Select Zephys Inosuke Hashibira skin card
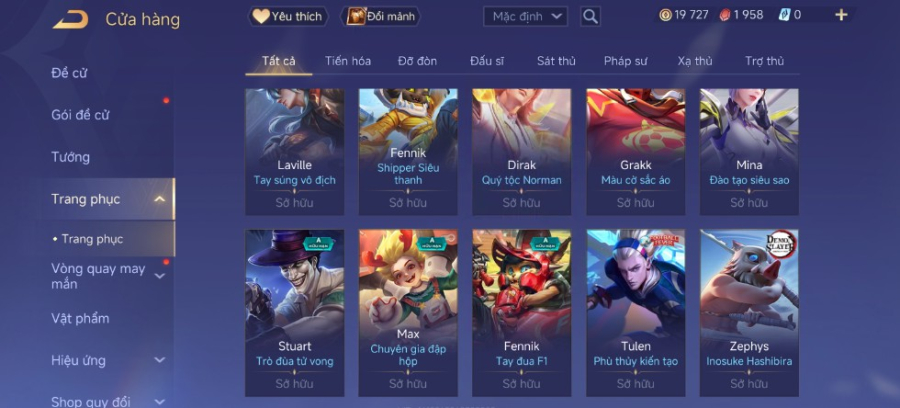The width and height of the screenshot is (900, 408). (x=749, y=313)
